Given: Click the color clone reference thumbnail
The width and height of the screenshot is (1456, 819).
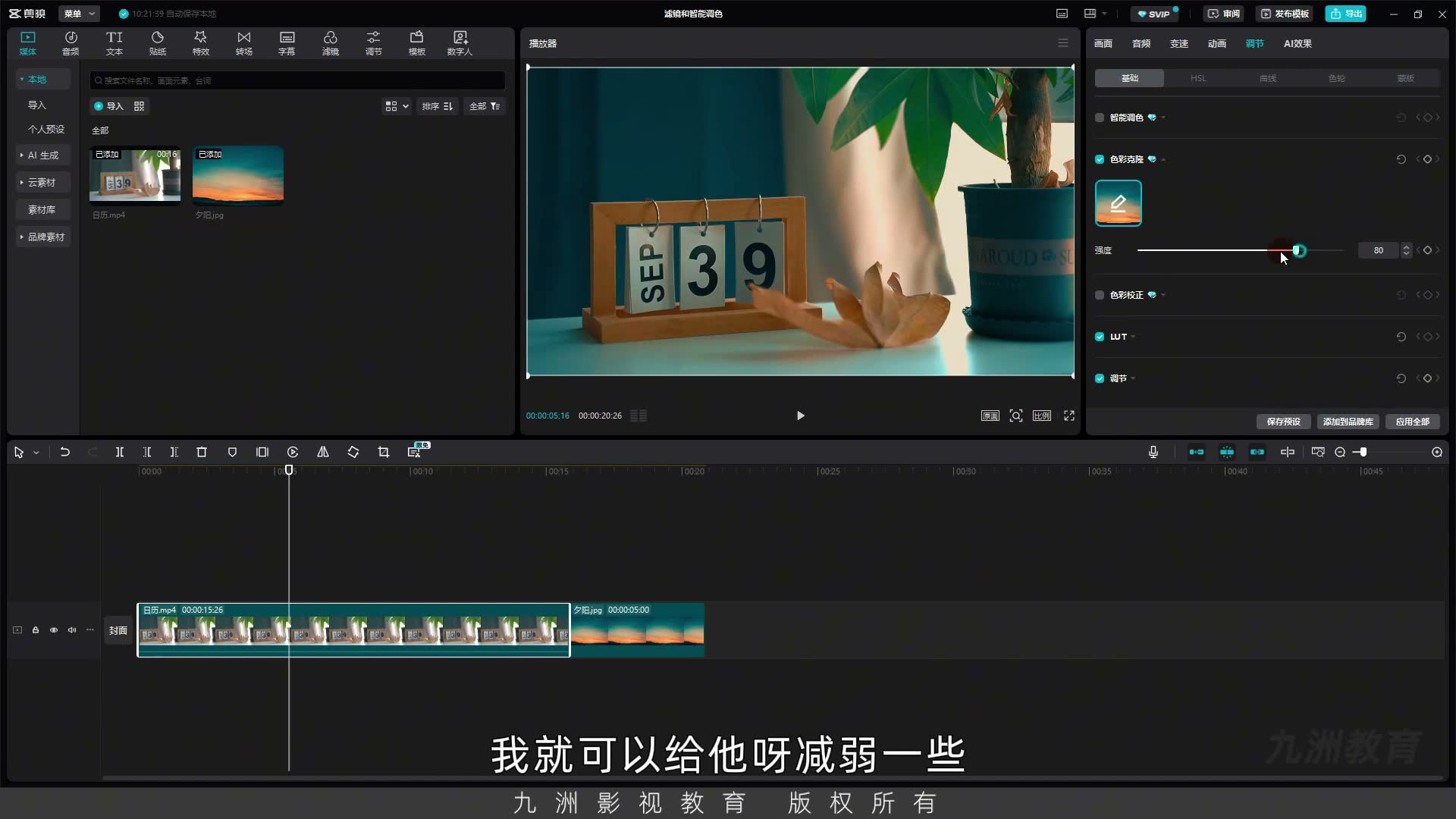Looking at the screenshot, I should (x=1118, y=203).
